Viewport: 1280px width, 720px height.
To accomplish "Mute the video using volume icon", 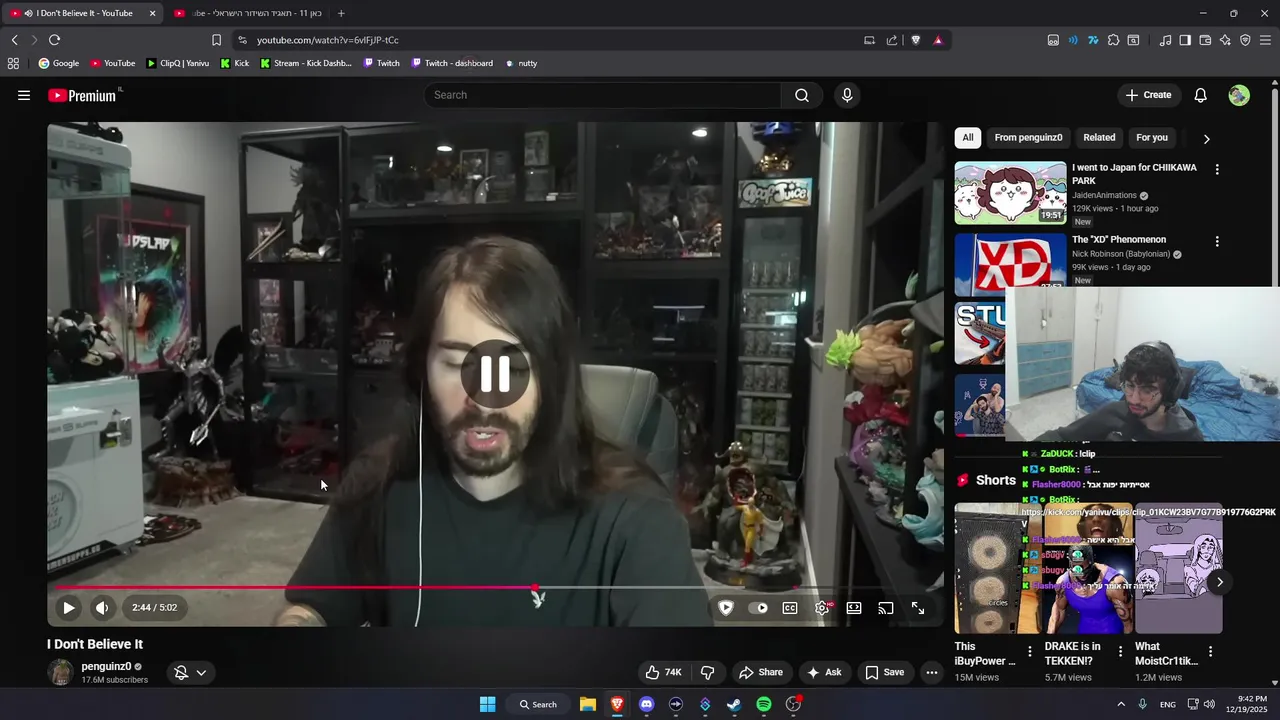I will [102, 607].
